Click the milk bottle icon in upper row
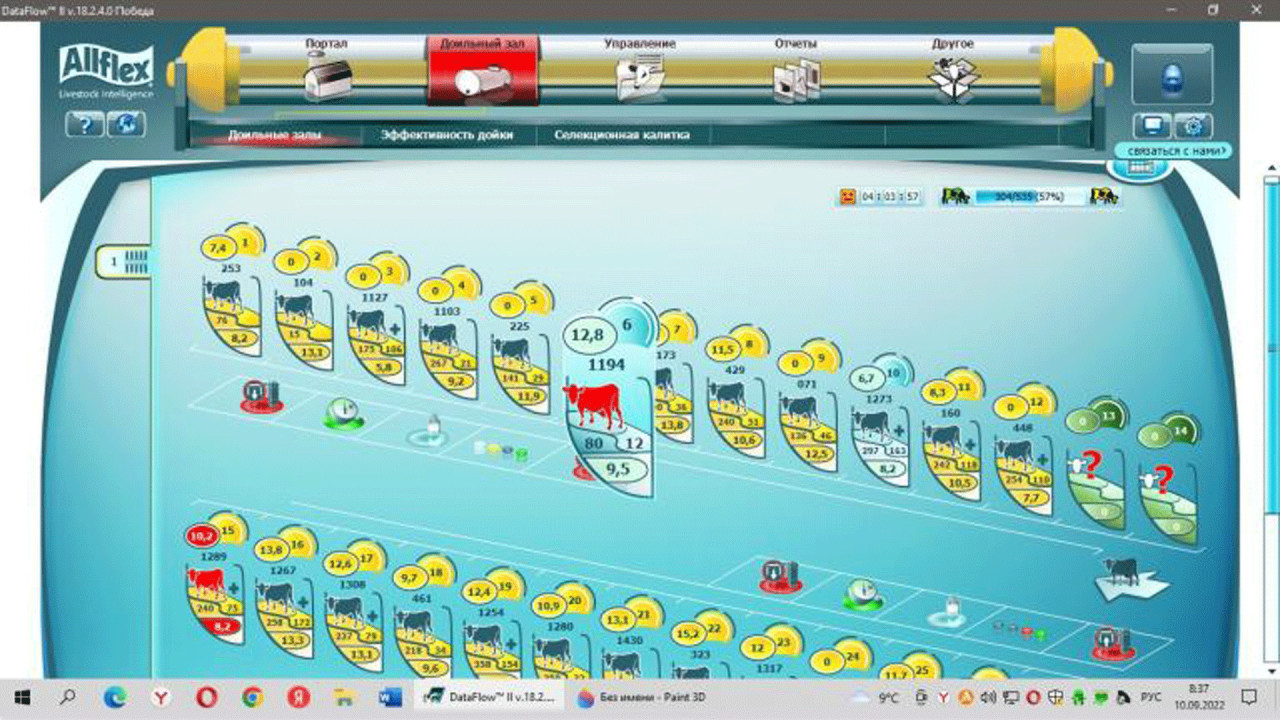The width and height of the screenshot is (1280, 720). (x=430, y=430)
